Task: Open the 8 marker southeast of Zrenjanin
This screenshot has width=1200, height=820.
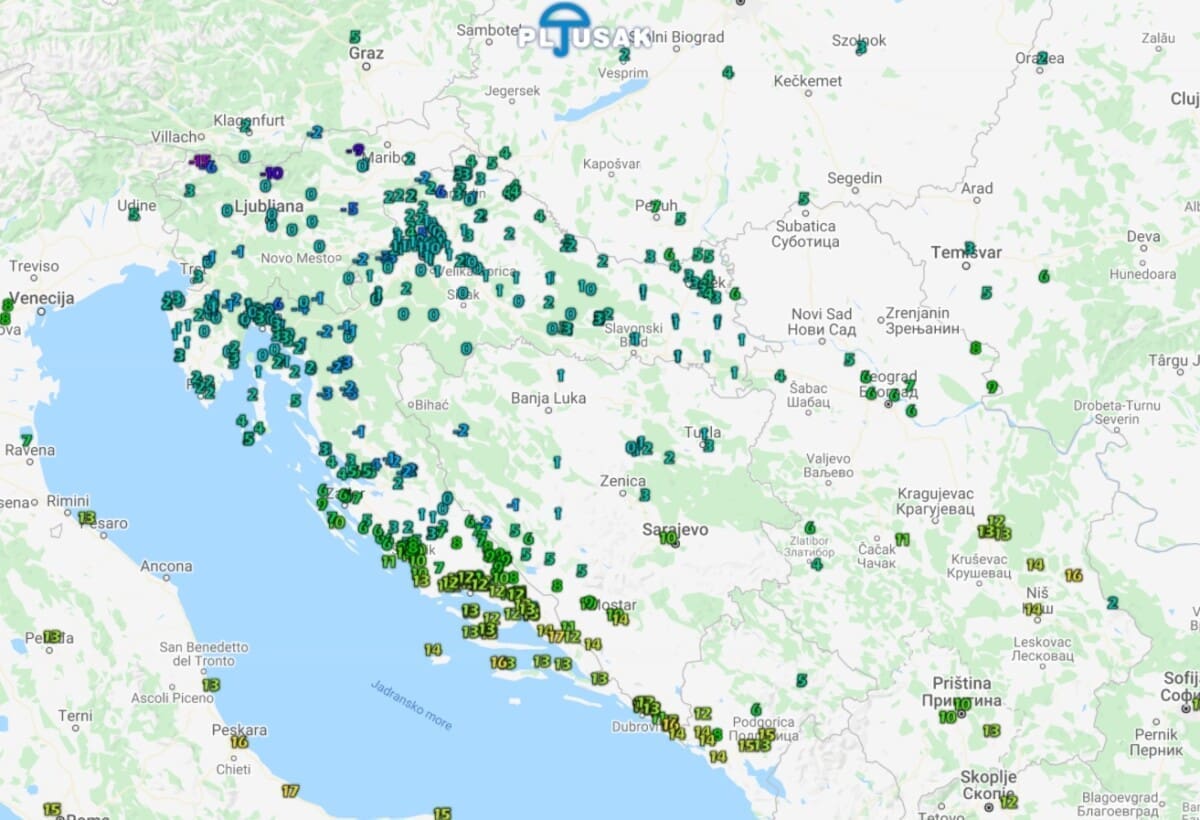Action: pos(975,348)
